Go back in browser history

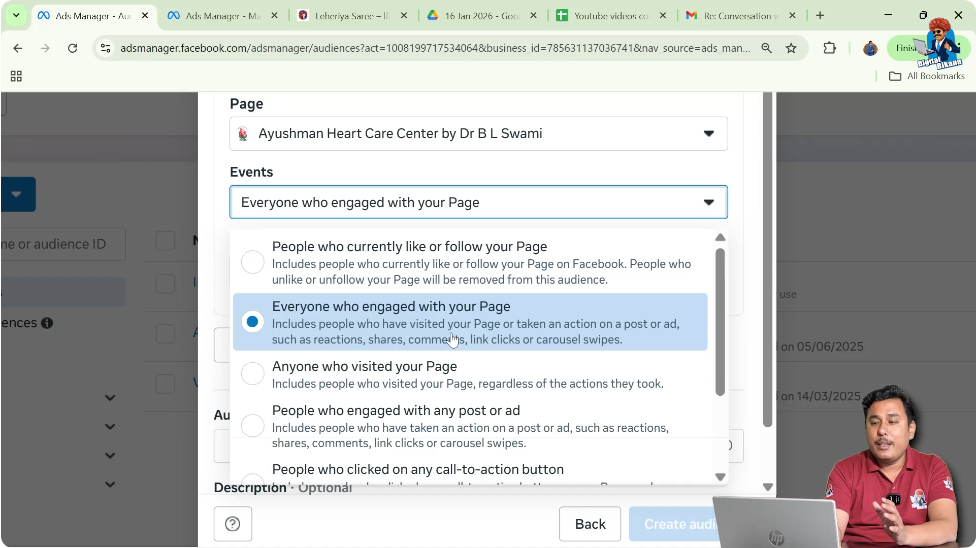pos(17,48)
